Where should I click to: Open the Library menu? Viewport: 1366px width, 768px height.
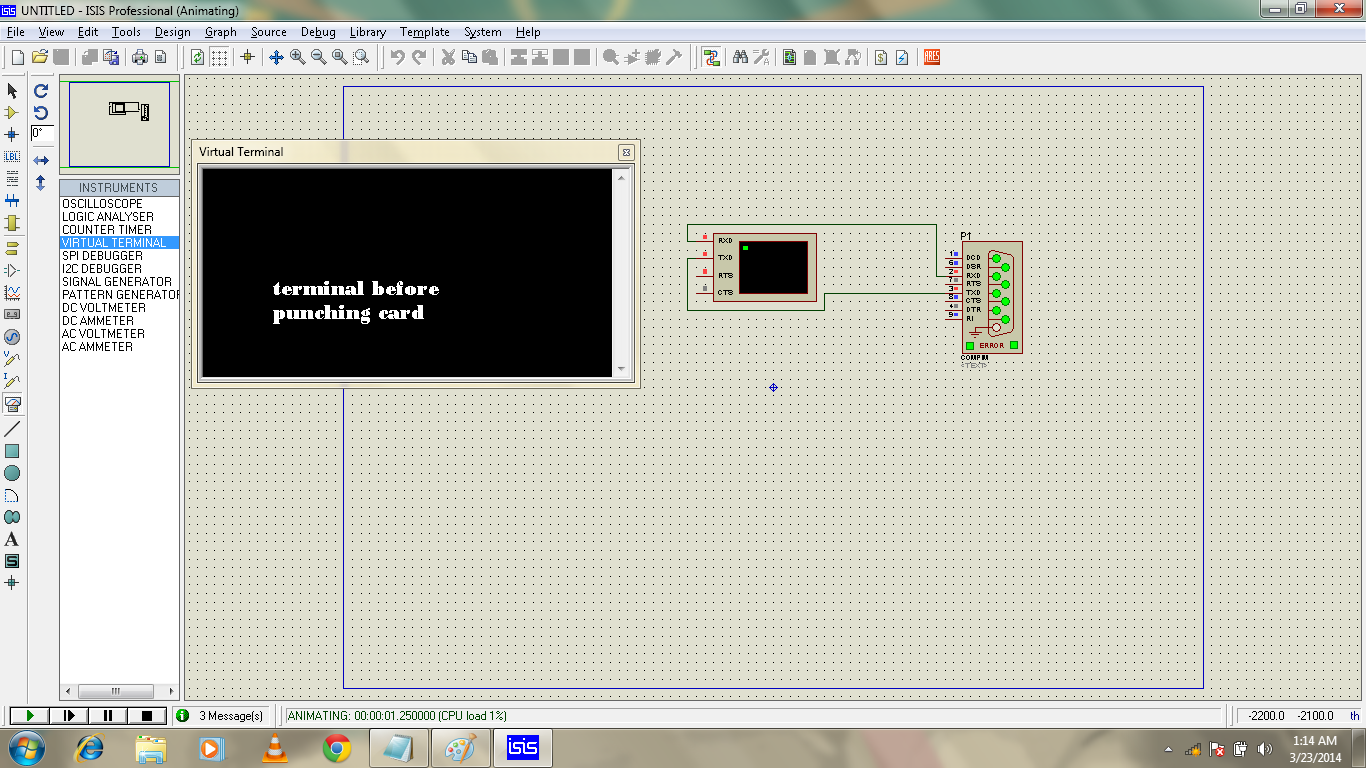point(367,32)
